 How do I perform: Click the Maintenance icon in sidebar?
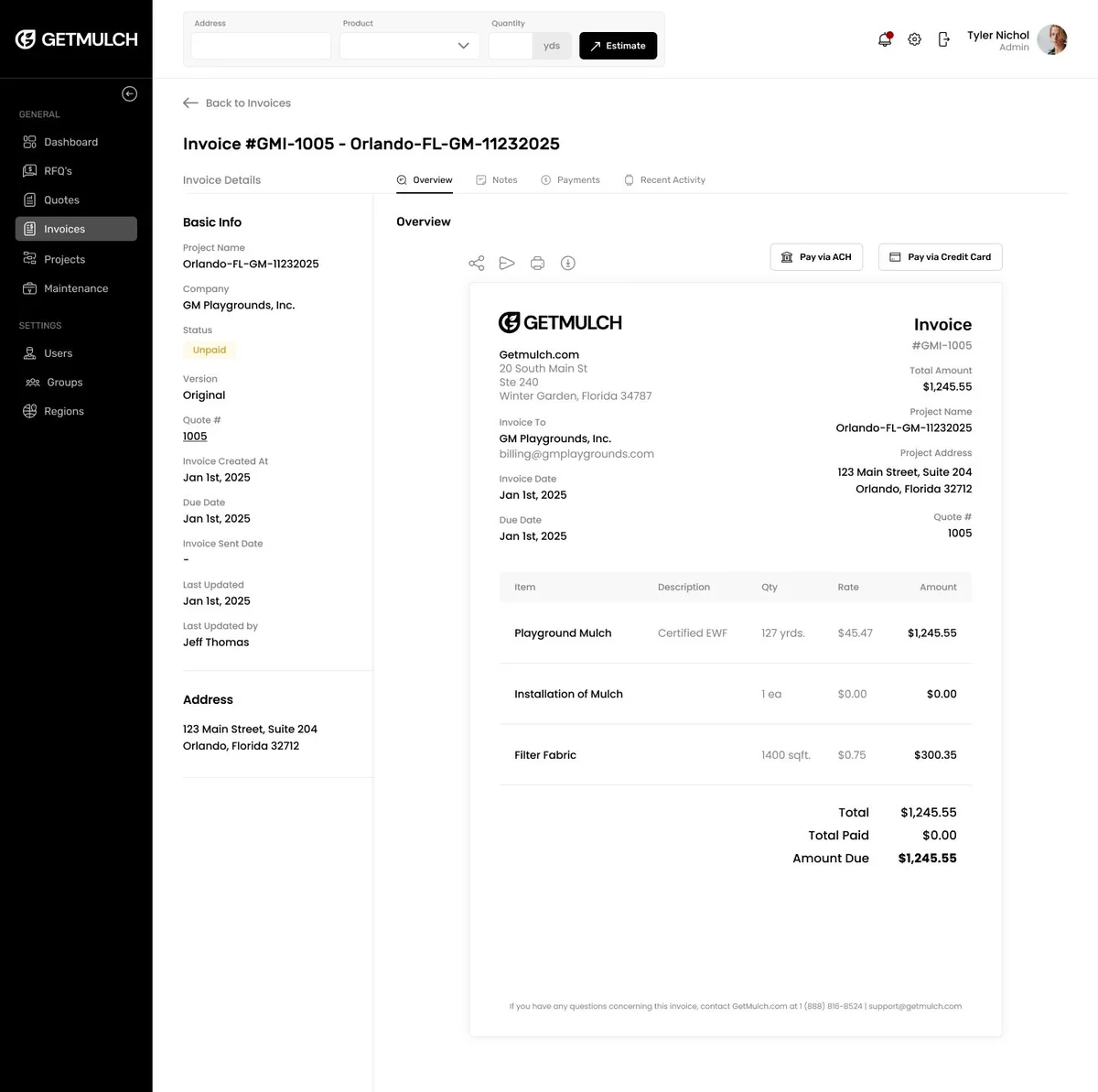coord(30,288)
